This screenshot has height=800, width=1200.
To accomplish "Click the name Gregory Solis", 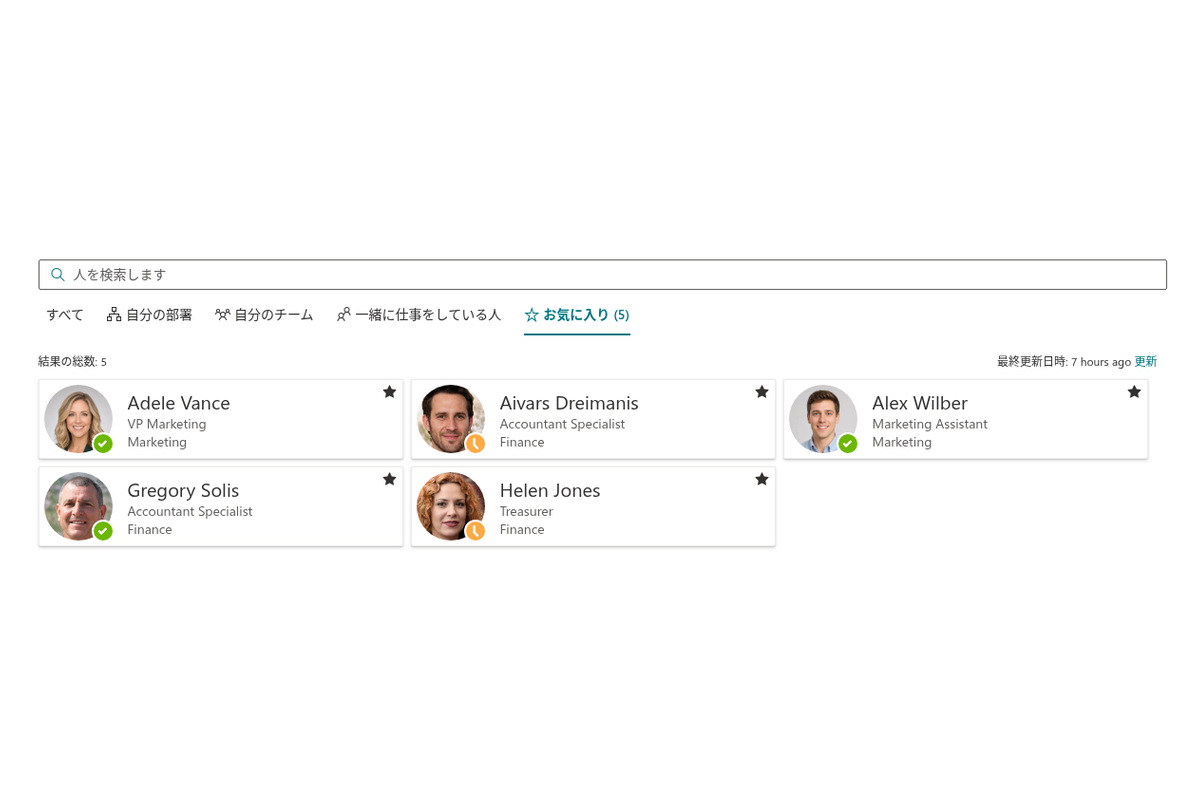I will pyautogui.click(x=183, y=490).
